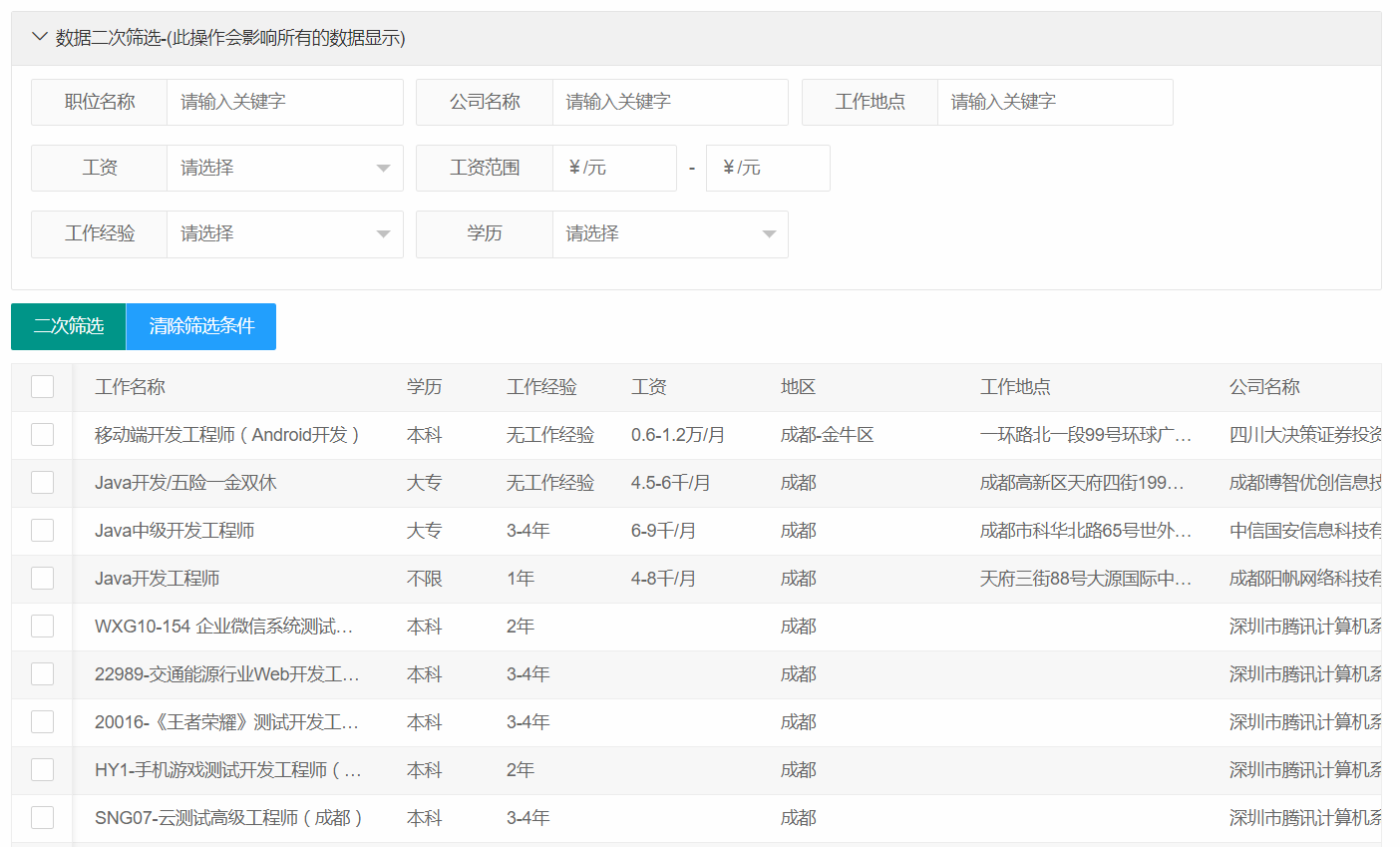
Task: Select job title 22989-交通能源行业Web开发
Action: point(227,674)
